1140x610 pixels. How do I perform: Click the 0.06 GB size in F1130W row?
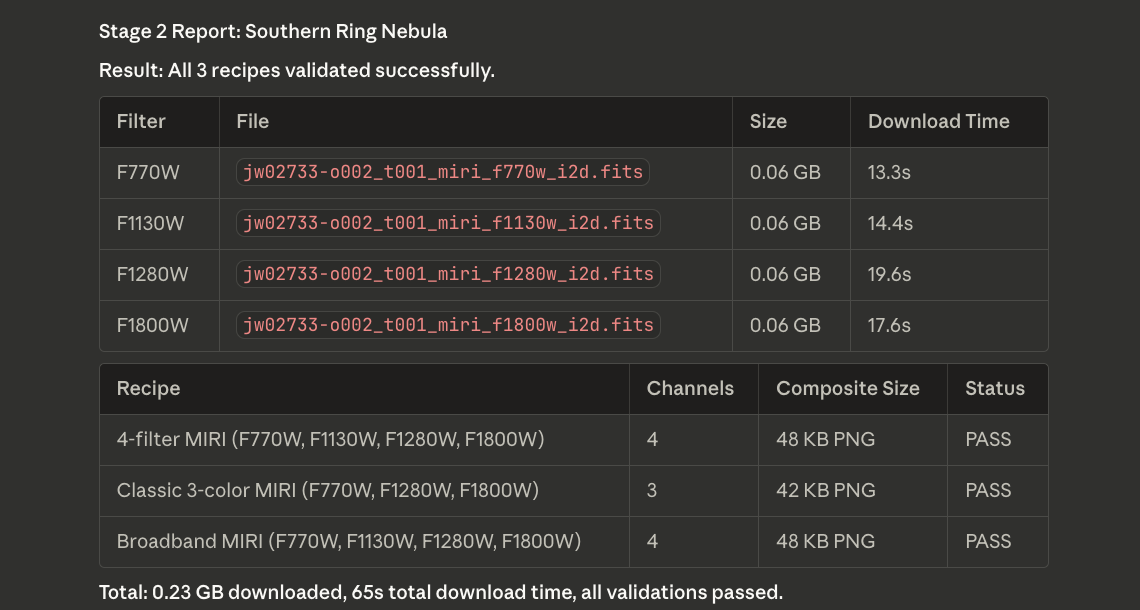[785, 223]
